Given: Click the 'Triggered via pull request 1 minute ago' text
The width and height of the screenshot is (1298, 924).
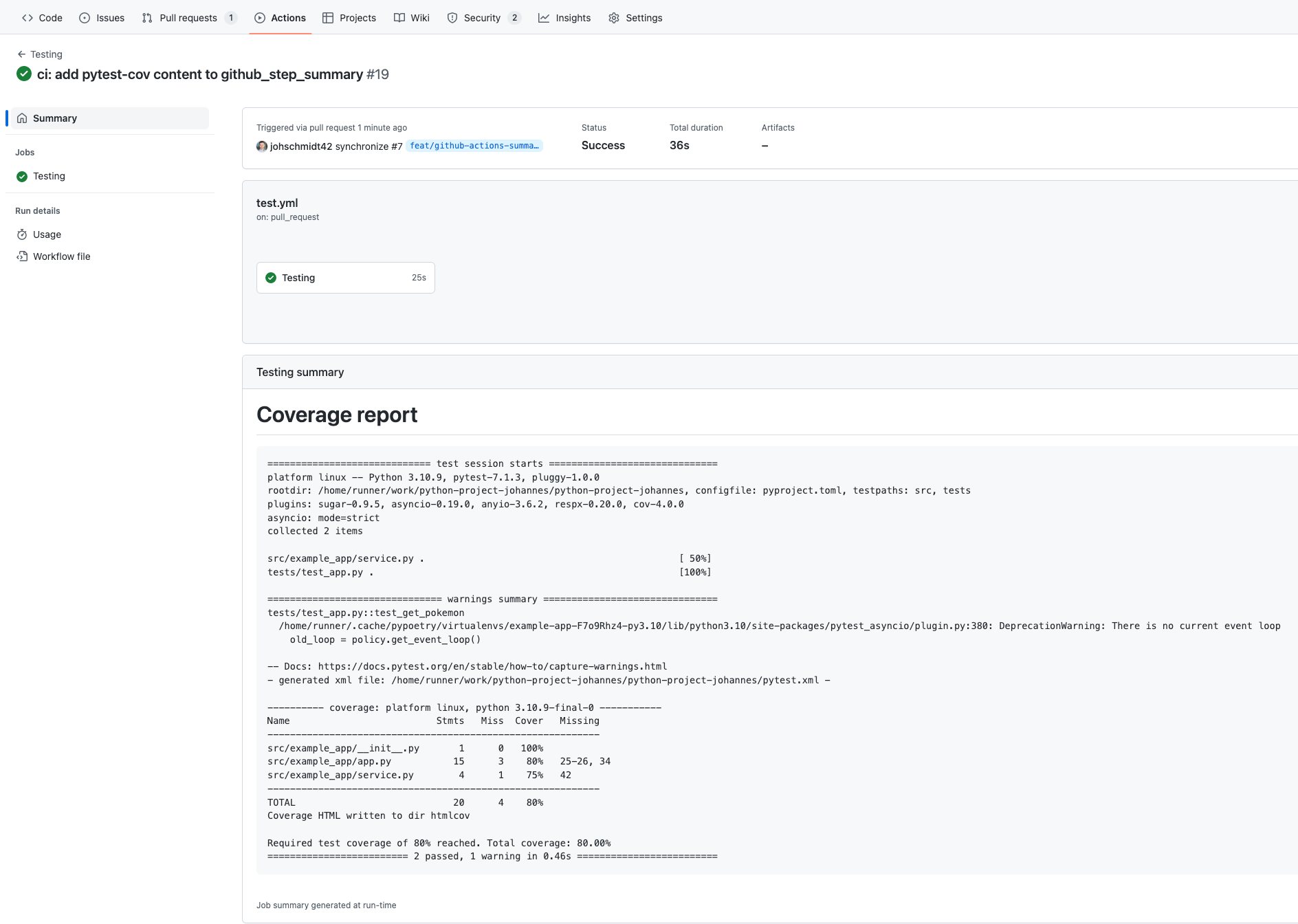Looking at the screenshot, I should [x=331, y=128].
